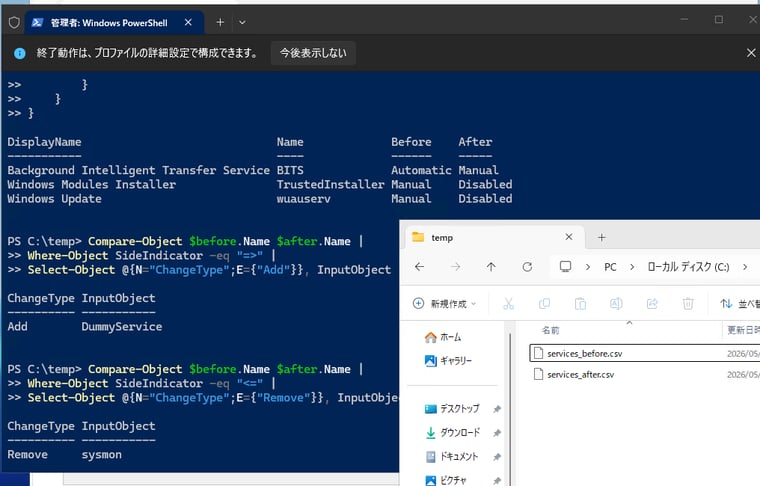Expand chevron after PC in address bar

point(632,267)
